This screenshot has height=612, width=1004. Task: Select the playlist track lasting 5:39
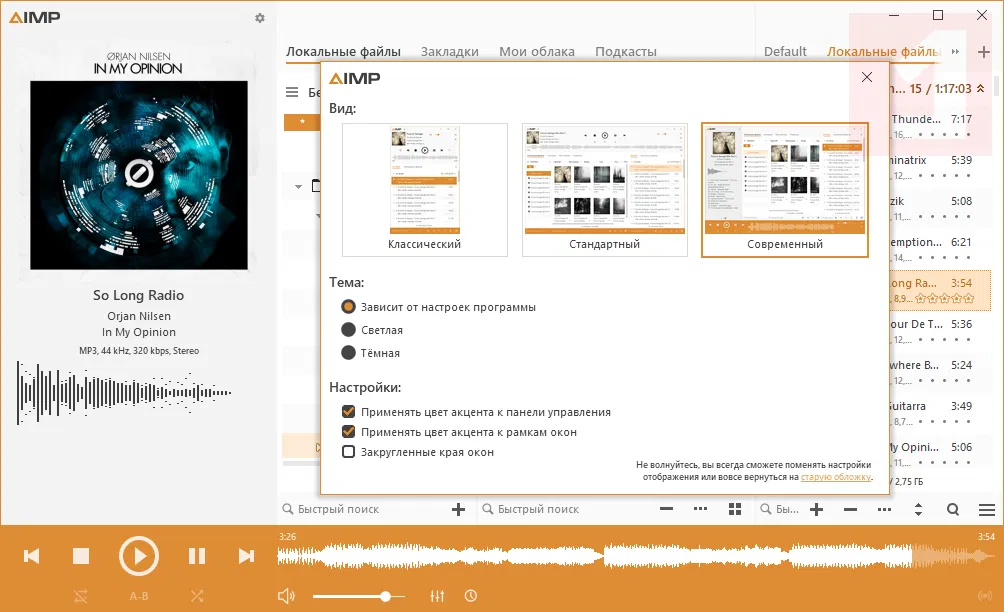coord(939,167)
